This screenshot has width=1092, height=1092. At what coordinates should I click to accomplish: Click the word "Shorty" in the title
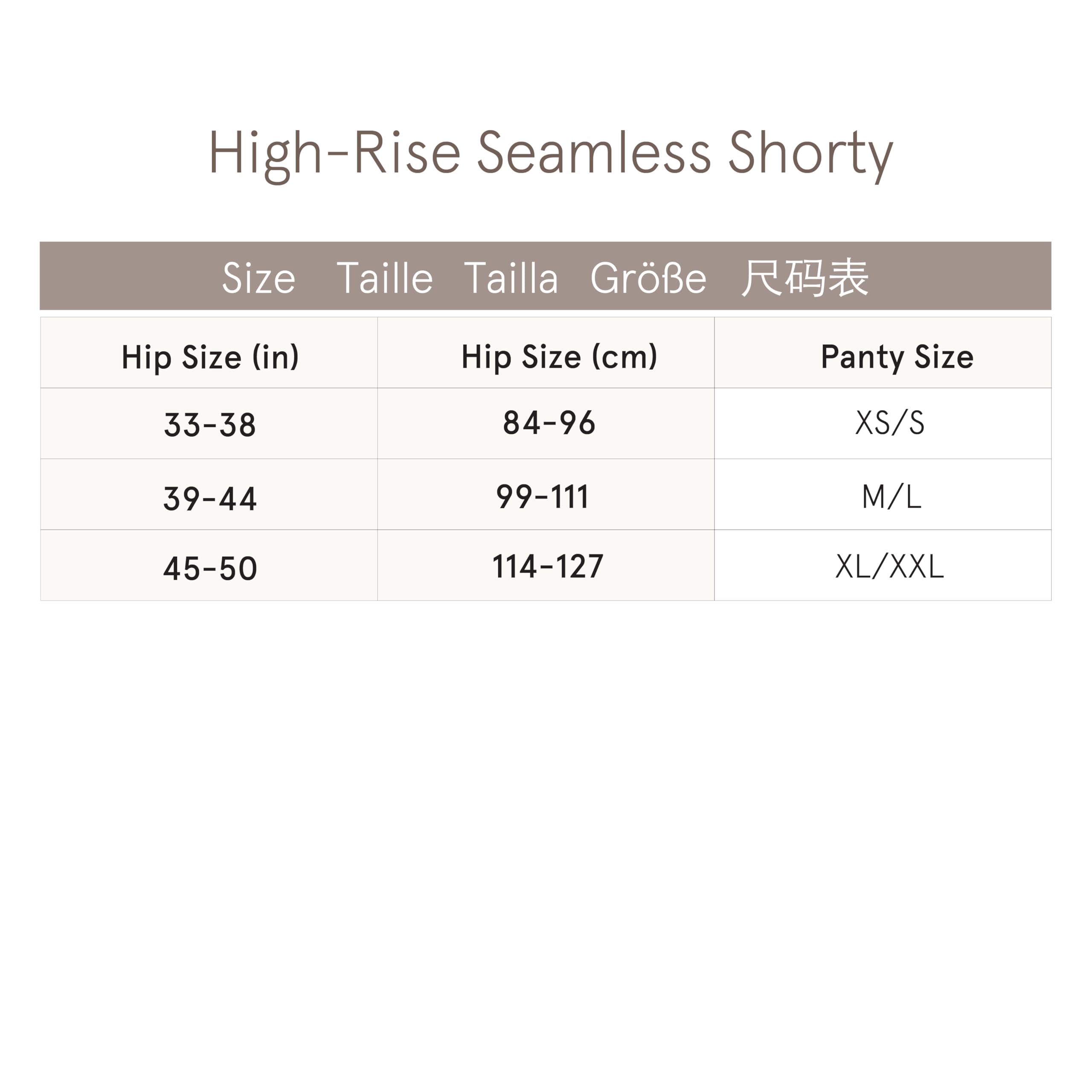(x=810, y=153)
